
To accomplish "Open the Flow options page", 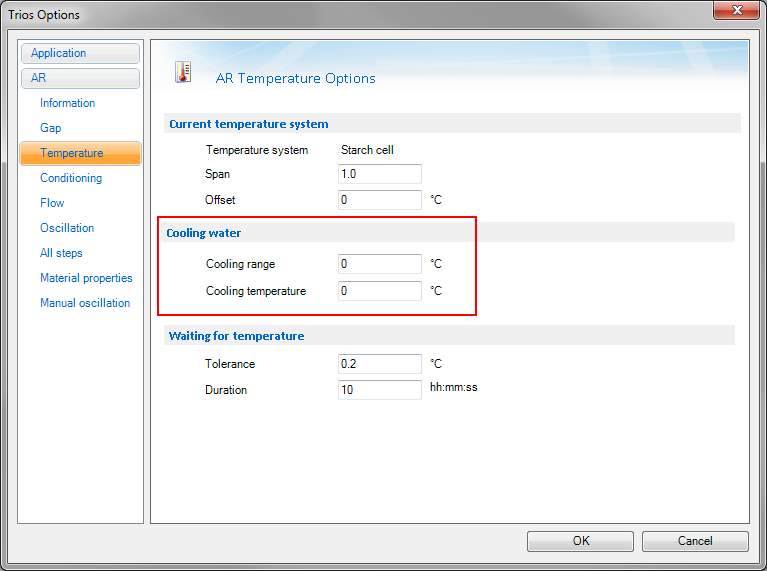I will pyautogui.click(x=52, y=203).
